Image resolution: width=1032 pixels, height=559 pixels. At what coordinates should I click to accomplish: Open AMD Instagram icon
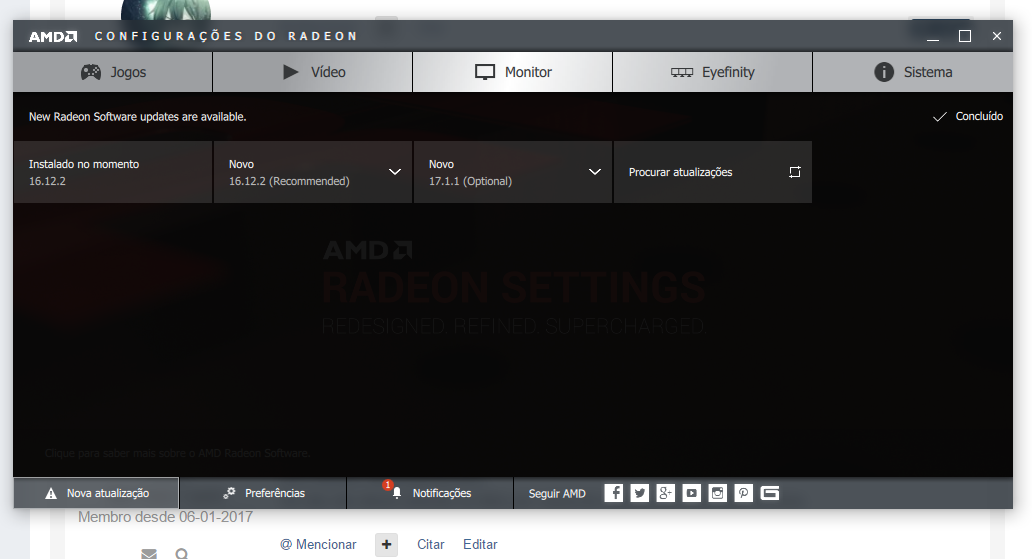coord(717,492)
